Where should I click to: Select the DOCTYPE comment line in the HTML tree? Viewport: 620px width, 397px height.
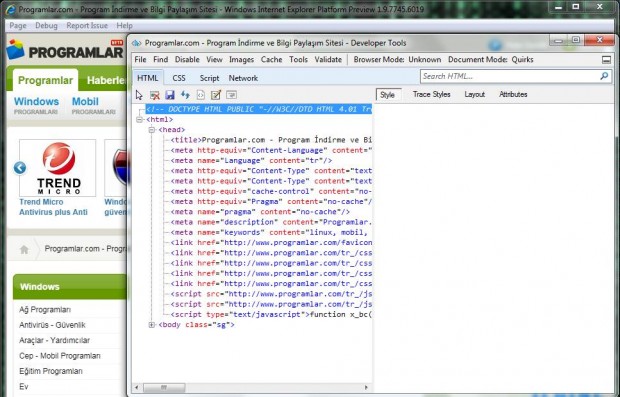pyautogui.click(x=259, y=109)
